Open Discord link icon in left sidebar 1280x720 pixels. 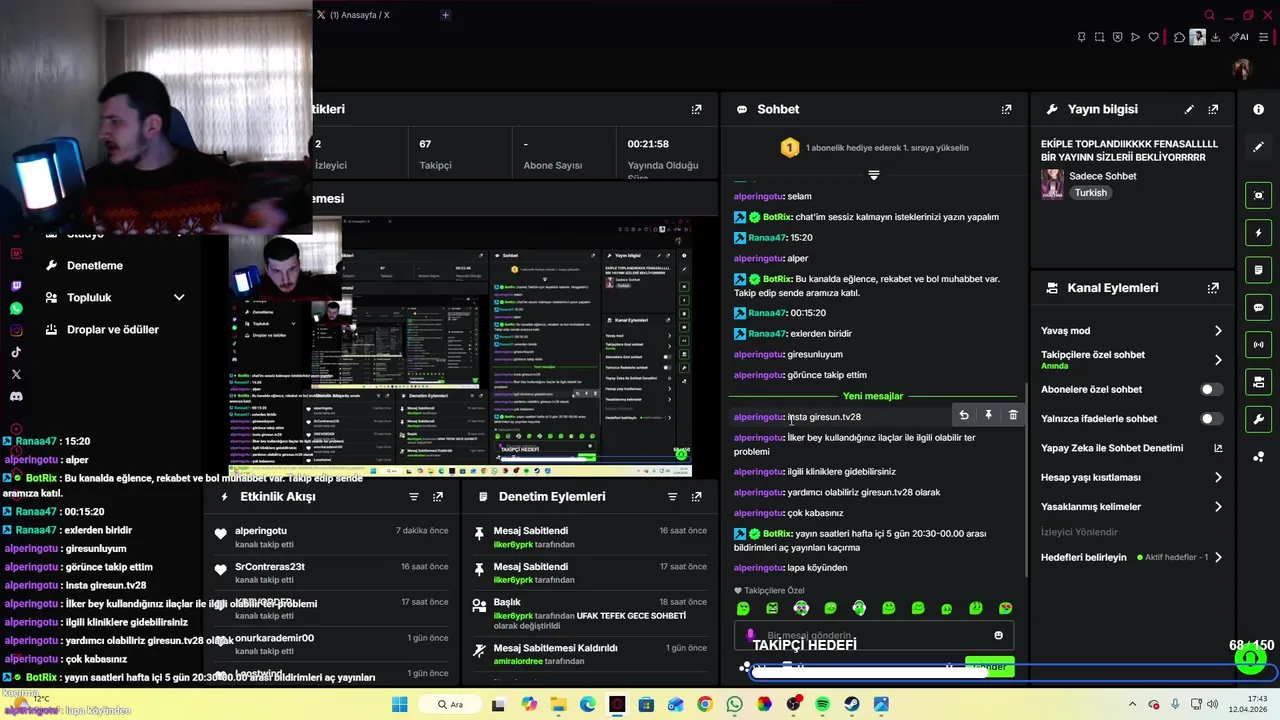pyautogui.click(x=16, y=396)
